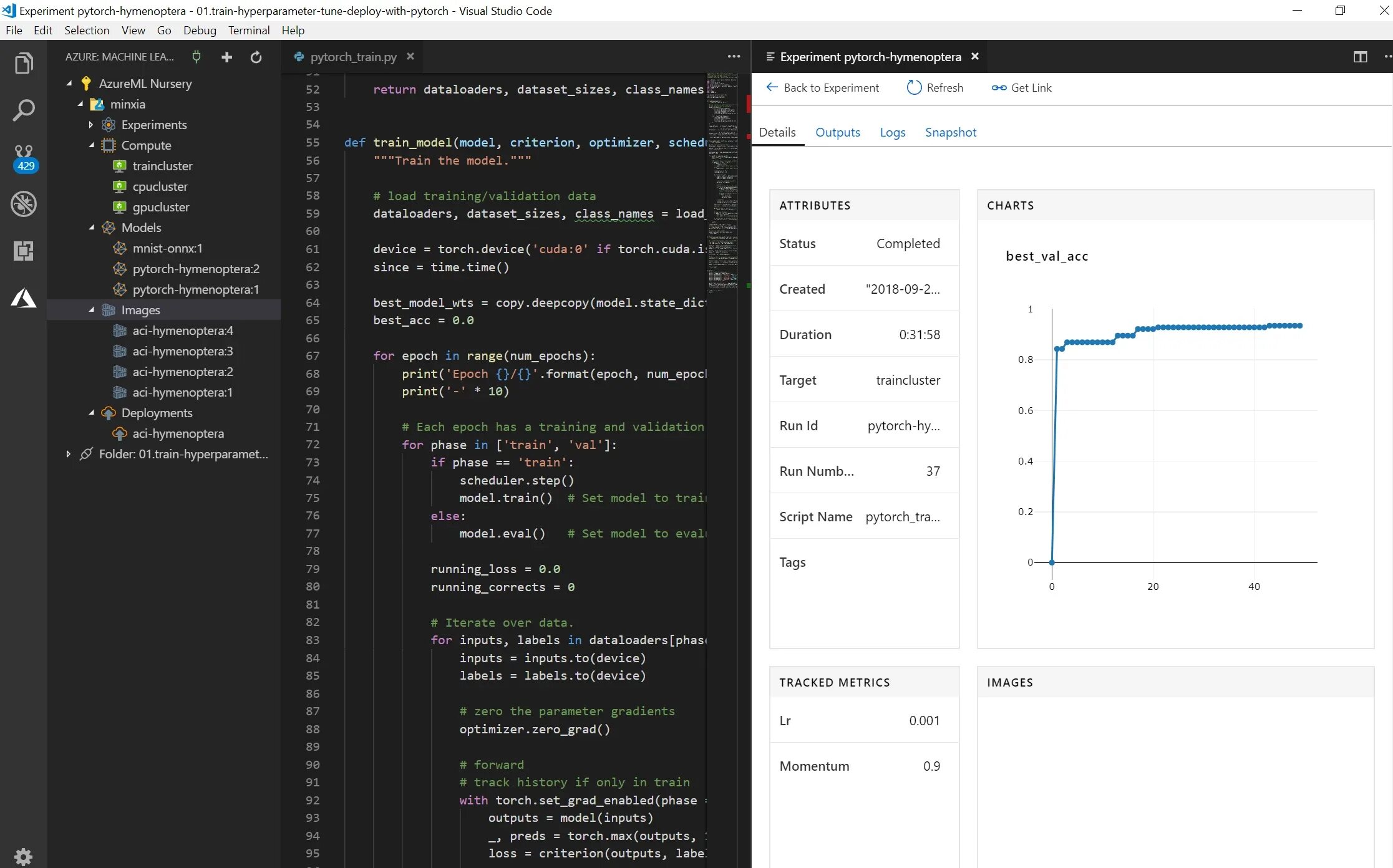
Task: Expand the Images tree section
Action: click(91, 309)
